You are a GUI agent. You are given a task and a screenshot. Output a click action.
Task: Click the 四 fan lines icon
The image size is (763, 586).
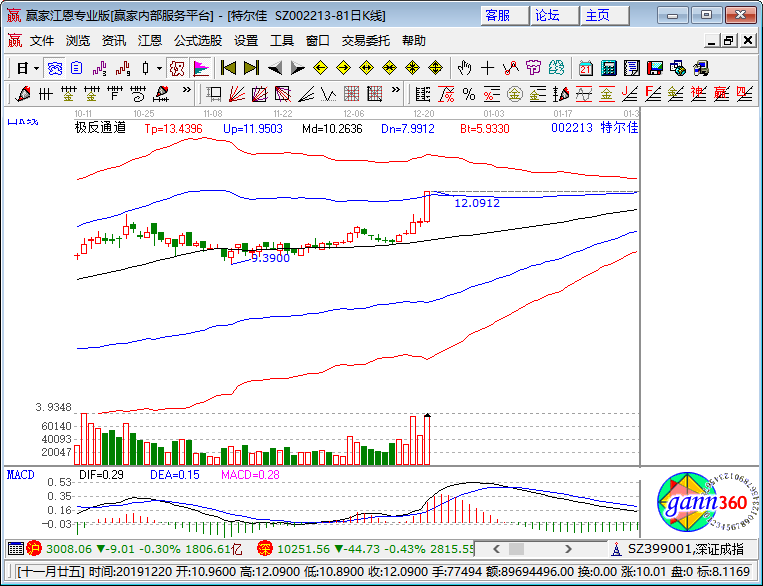click(745, 94)
